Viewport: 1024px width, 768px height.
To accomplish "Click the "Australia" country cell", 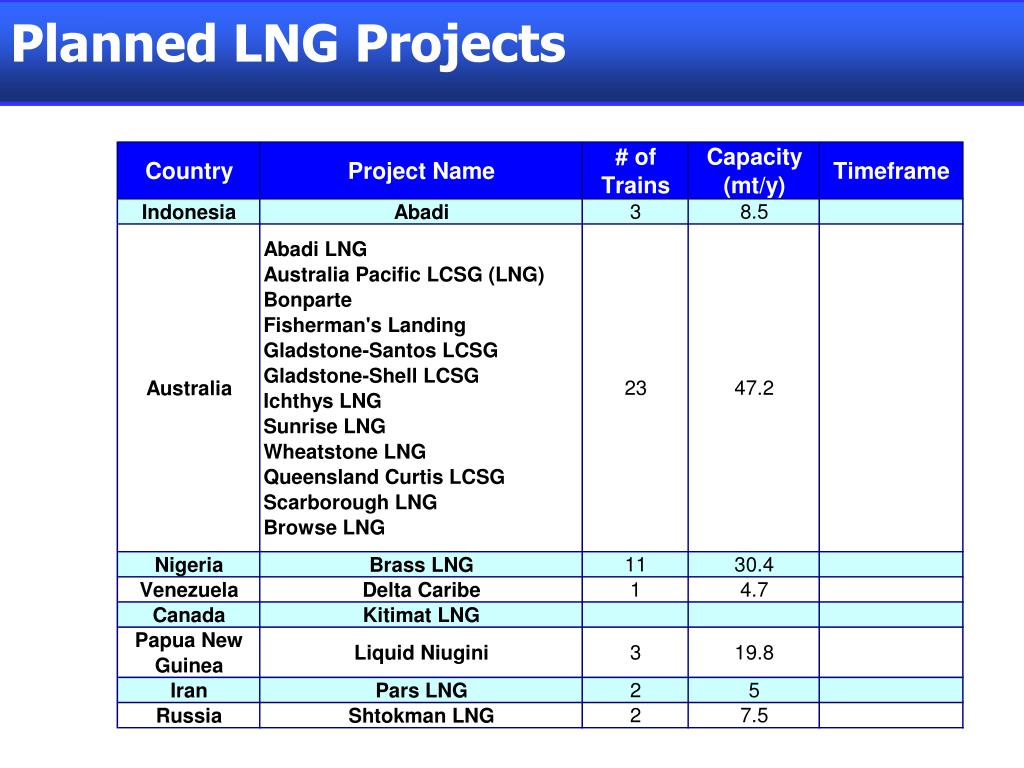I will click(189, 389).
